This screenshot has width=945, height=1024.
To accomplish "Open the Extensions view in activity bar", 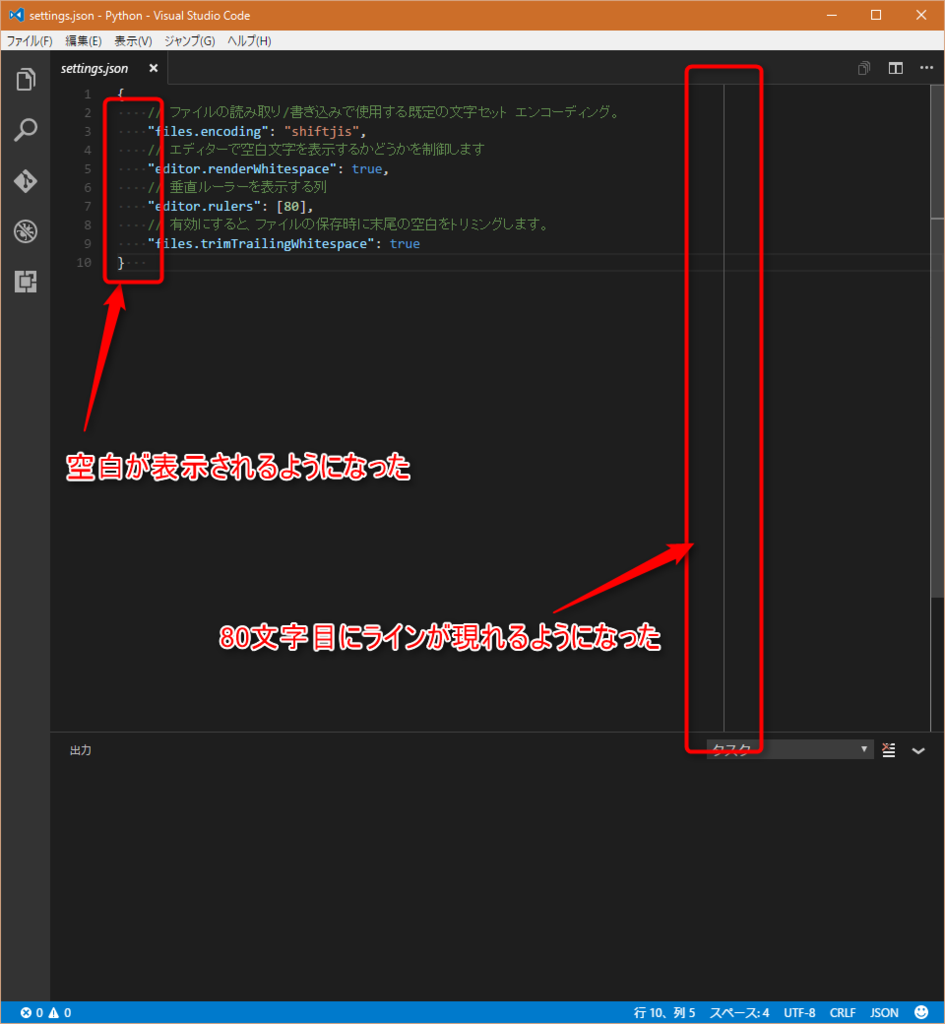I will [25, 281].
